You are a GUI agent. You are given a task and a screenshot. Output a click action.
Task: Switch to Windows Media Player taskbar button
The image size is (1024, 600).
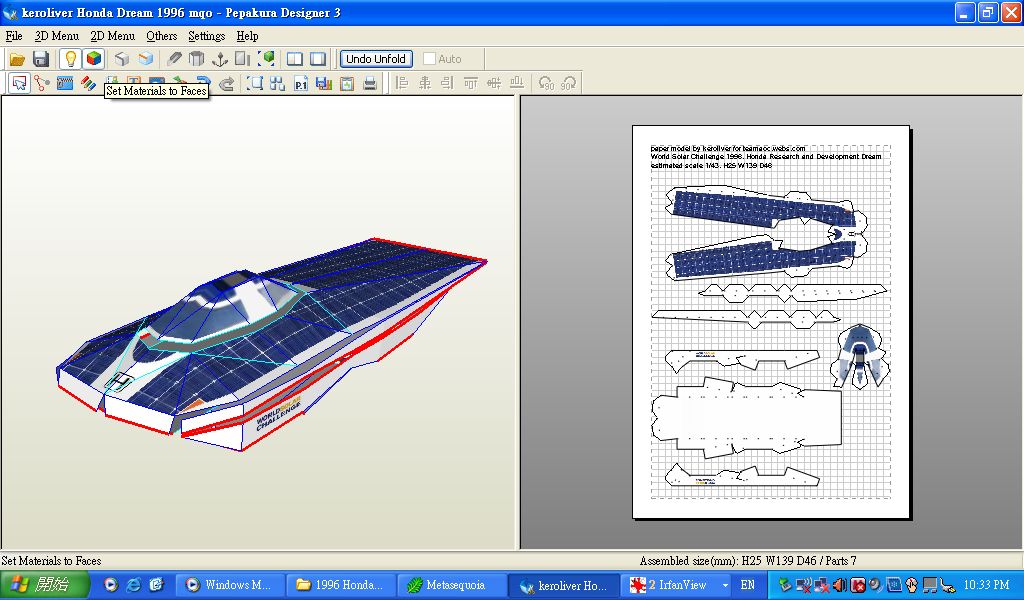231,584
